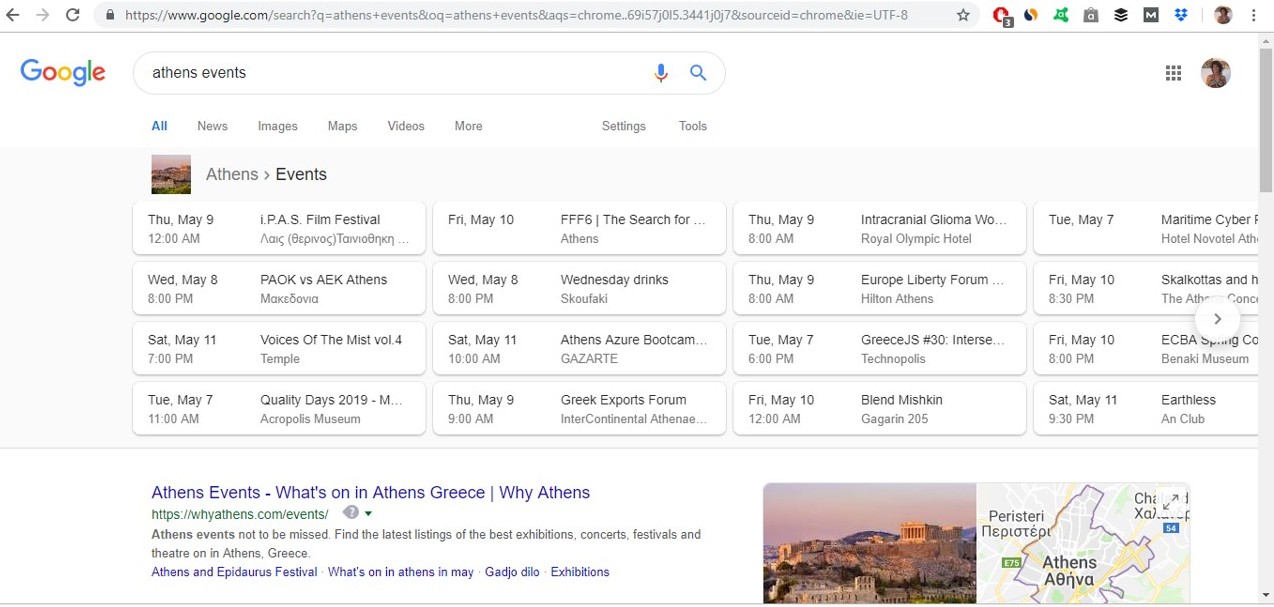Open the gray shopping bag extension
This screenshot has height=607, width=1274.
click(x=1091, y=15)
